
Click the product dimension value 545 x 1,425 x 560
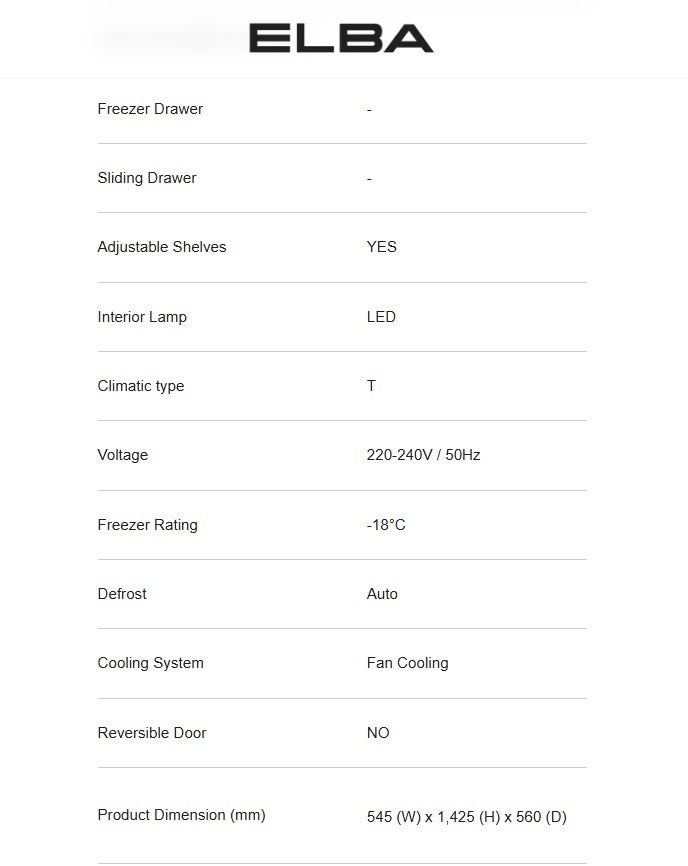(466, 817)
